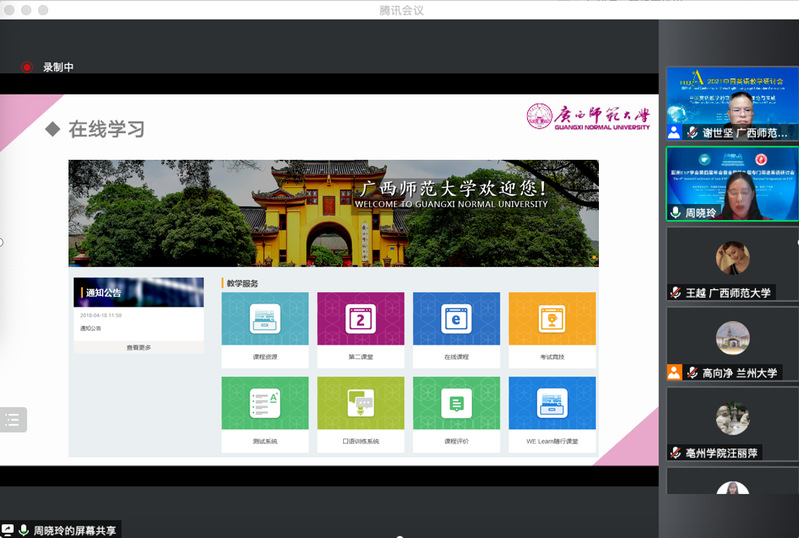Viewport: 799px width, 538px height.
Task: Click the 在线课程 label text
Action: tap(457, 357)
